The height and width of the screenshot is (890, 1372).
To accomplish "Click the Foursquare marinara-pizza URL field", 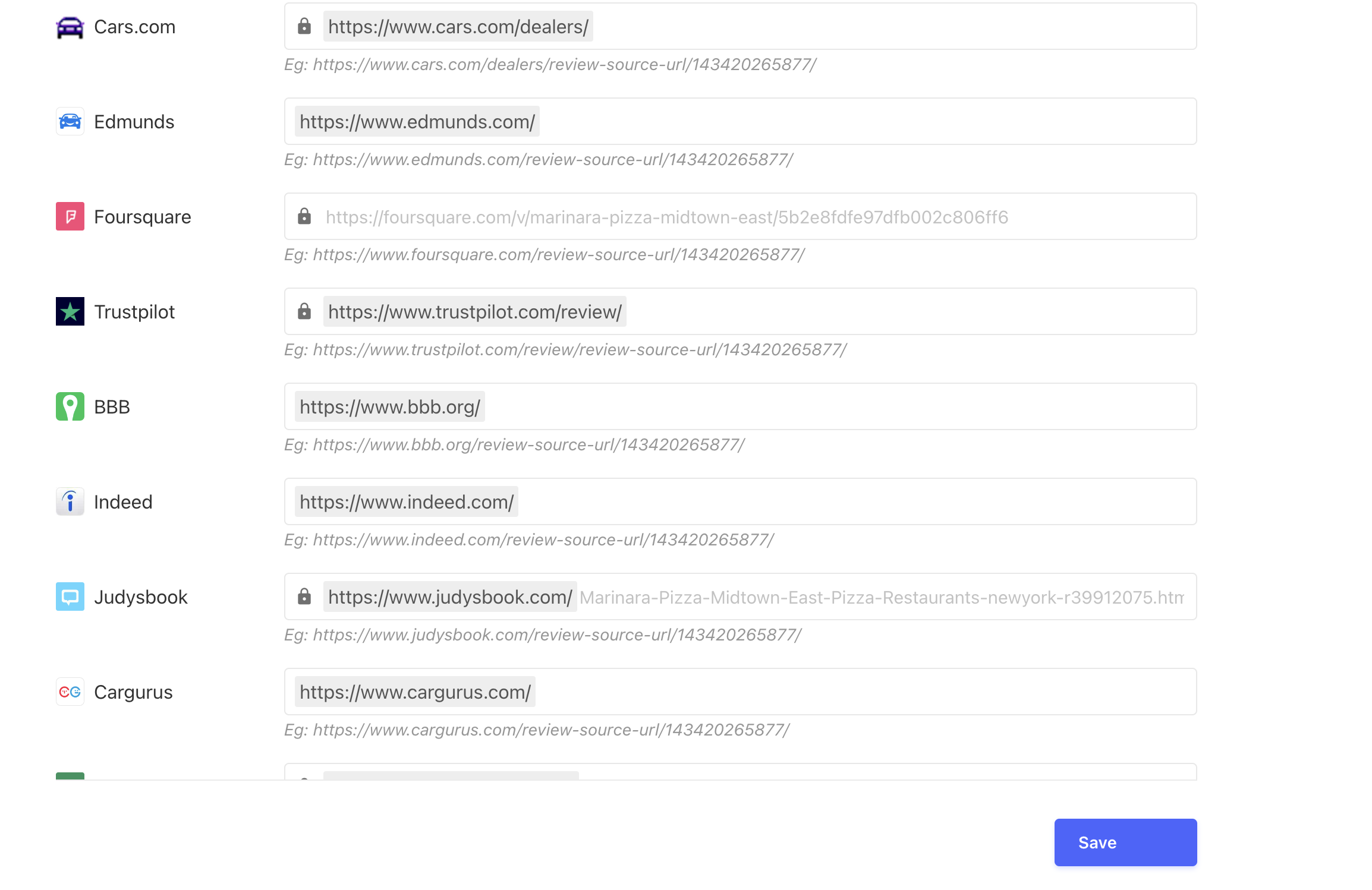I will [740, 217].
